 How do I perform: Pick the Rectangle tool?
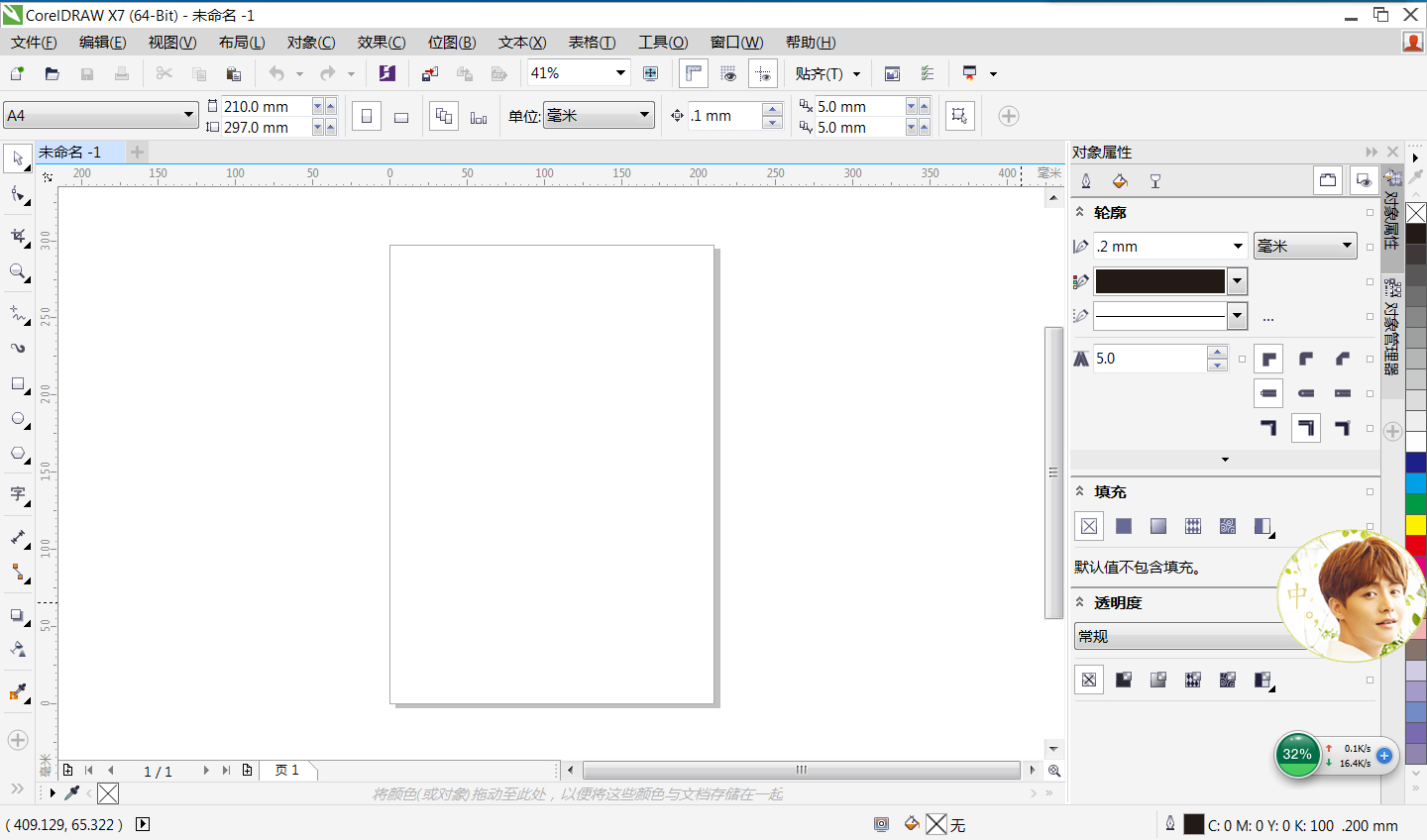(x=18, y=384)
